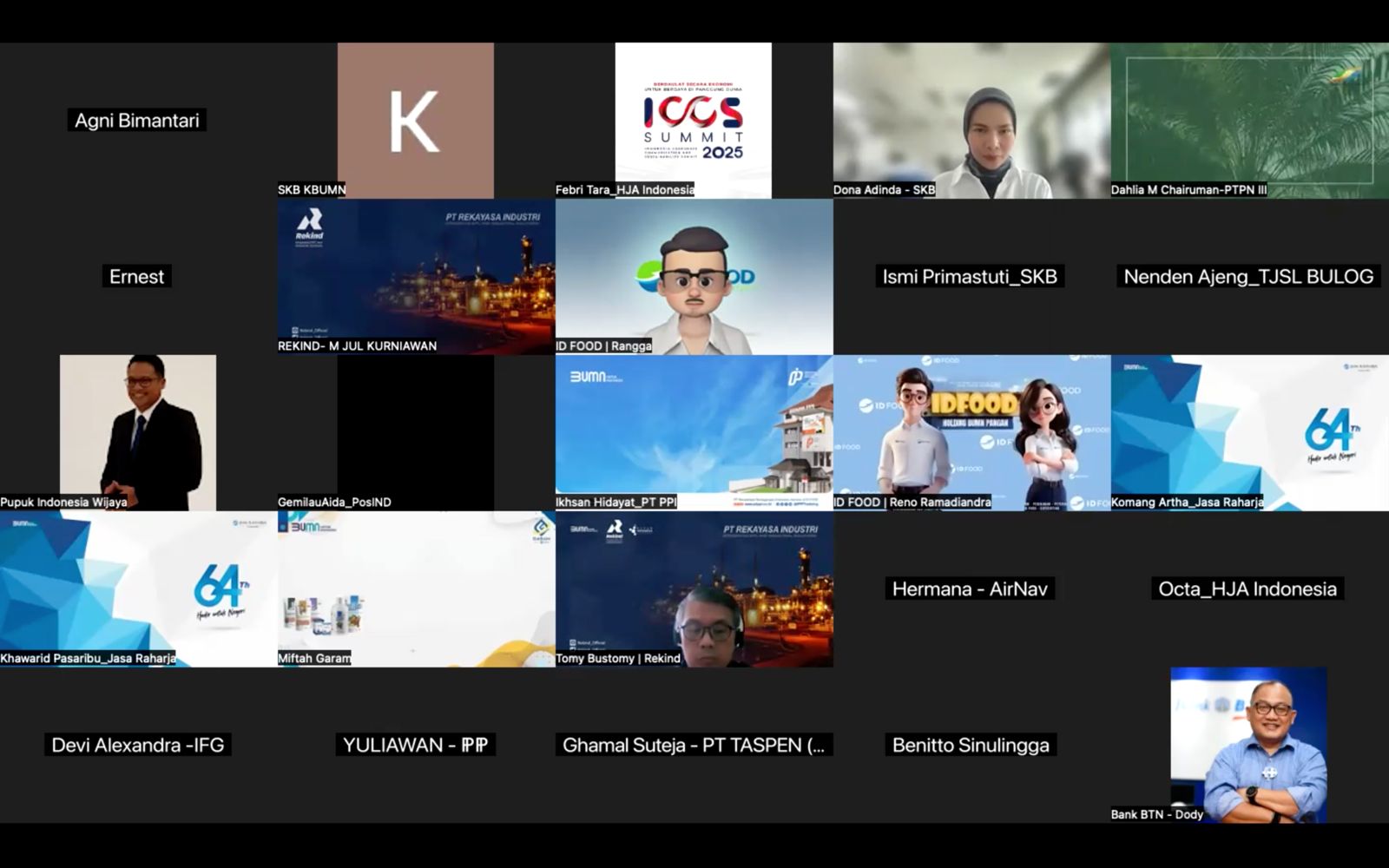Select Dona Adinda - SKB video tile

(x=971, y=120)
